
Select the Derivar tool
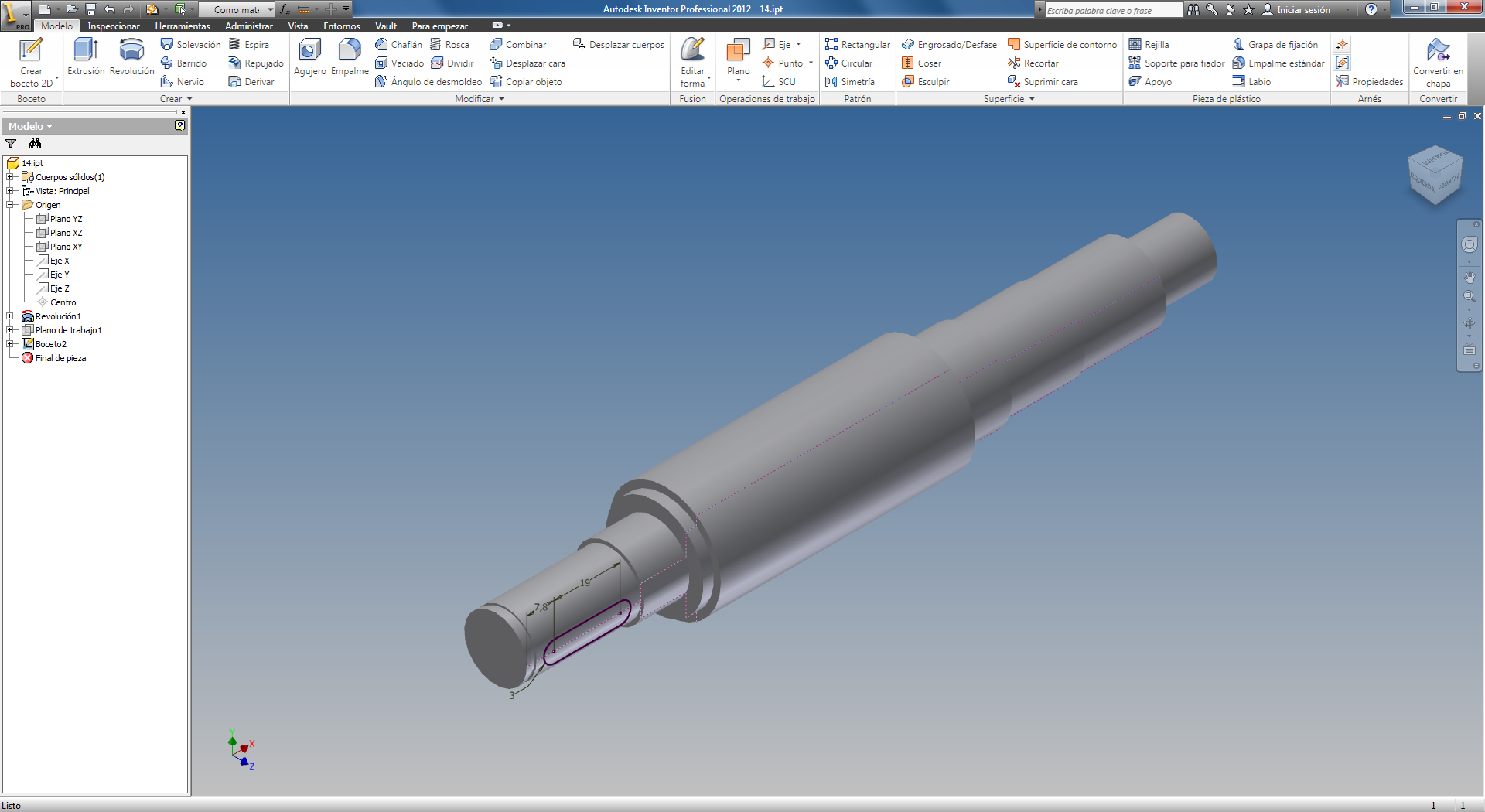coord(251,82)
